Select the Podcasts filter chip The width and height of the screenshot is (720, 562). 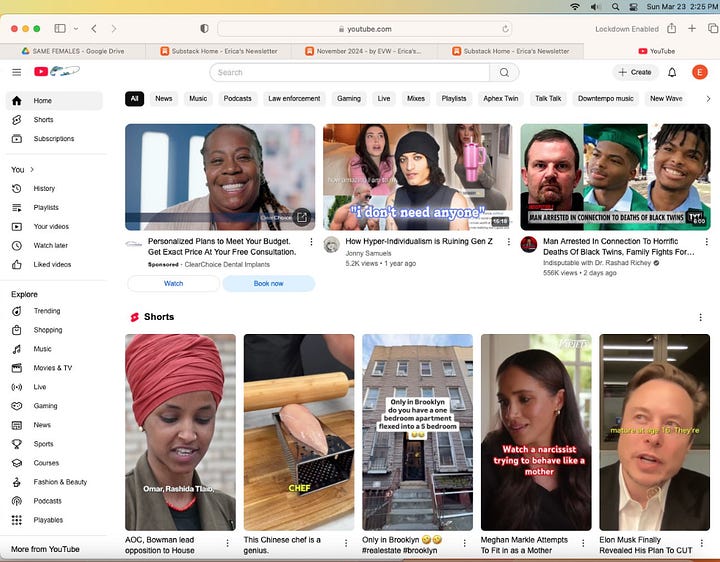(237, 99)
